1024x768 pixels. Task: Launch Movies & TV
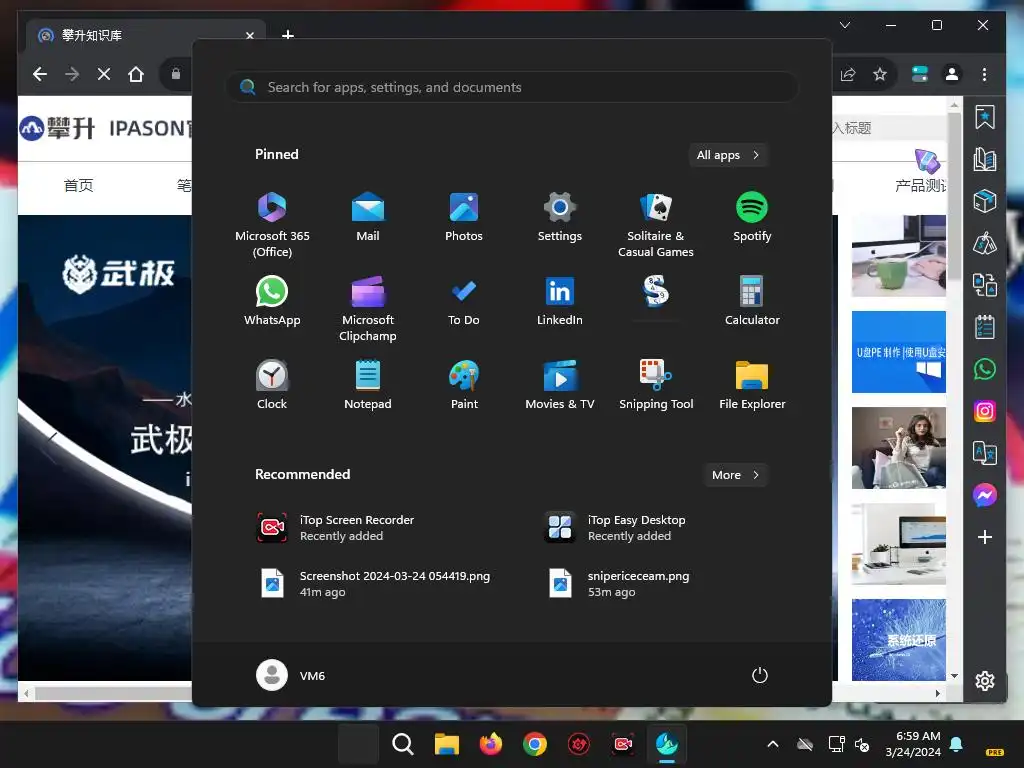[x=560, y=385]
